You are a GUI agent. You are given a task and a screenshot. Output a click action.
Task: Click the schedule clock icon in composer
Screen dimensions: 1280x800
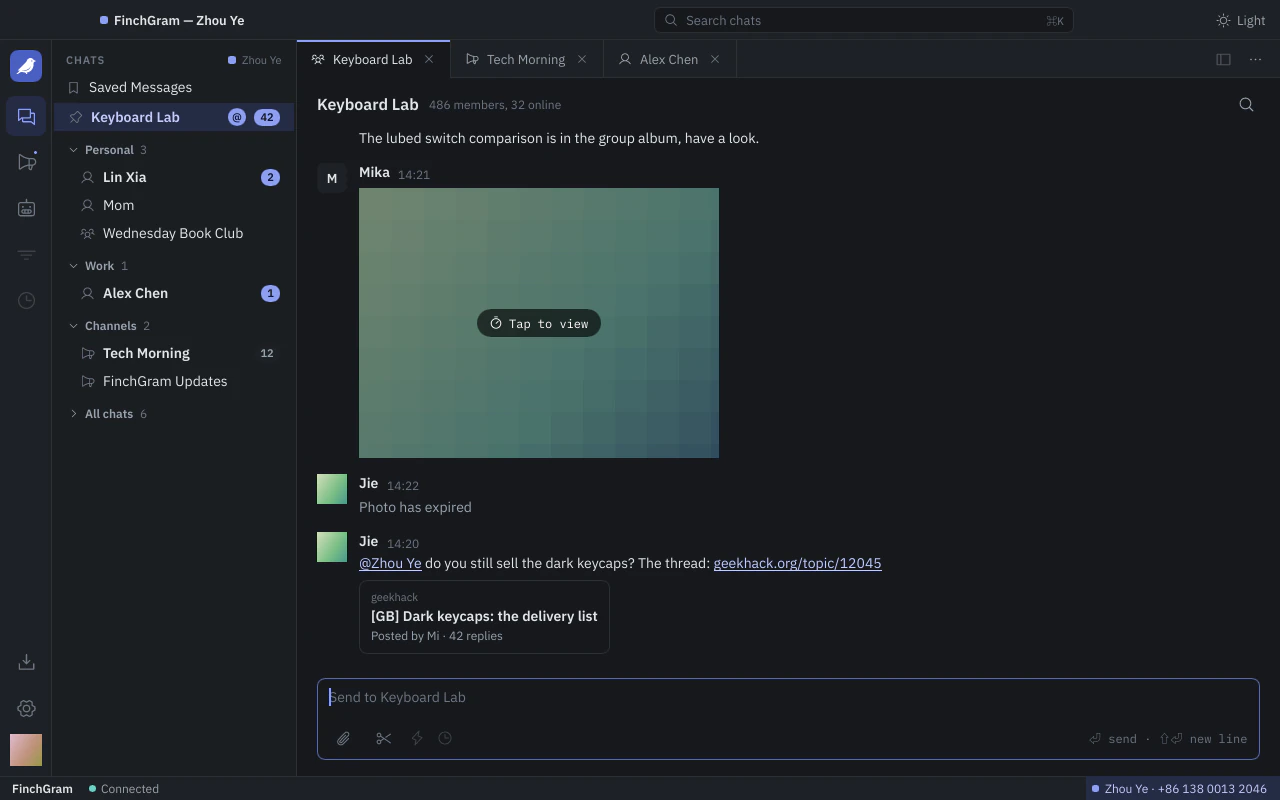coord(445,738)
